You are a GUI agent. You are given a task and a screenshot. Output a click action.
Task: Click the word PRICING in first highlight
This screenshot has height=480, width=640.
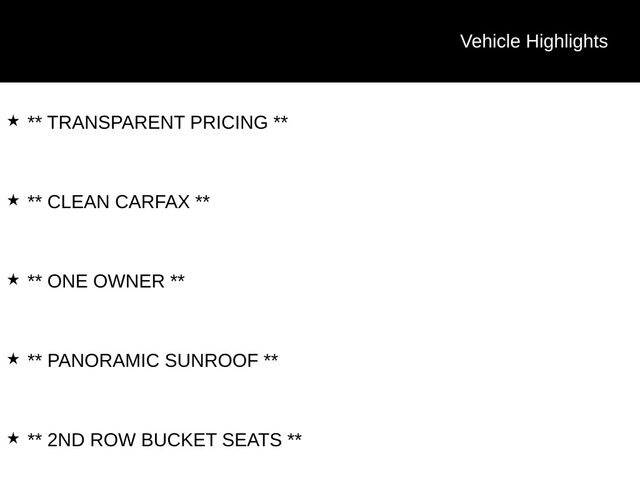click(x=229, y=122)
